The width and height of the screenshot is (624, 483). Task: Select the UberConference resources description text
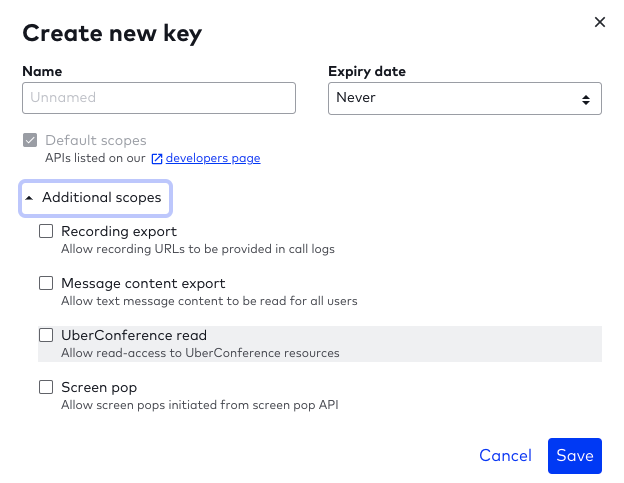pos(200,353)
